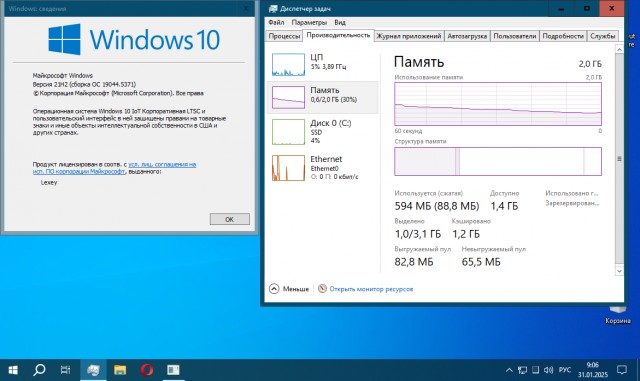Click the memory usage graph
The width and height of the screenshot is (640, 381).
(498, 104)
